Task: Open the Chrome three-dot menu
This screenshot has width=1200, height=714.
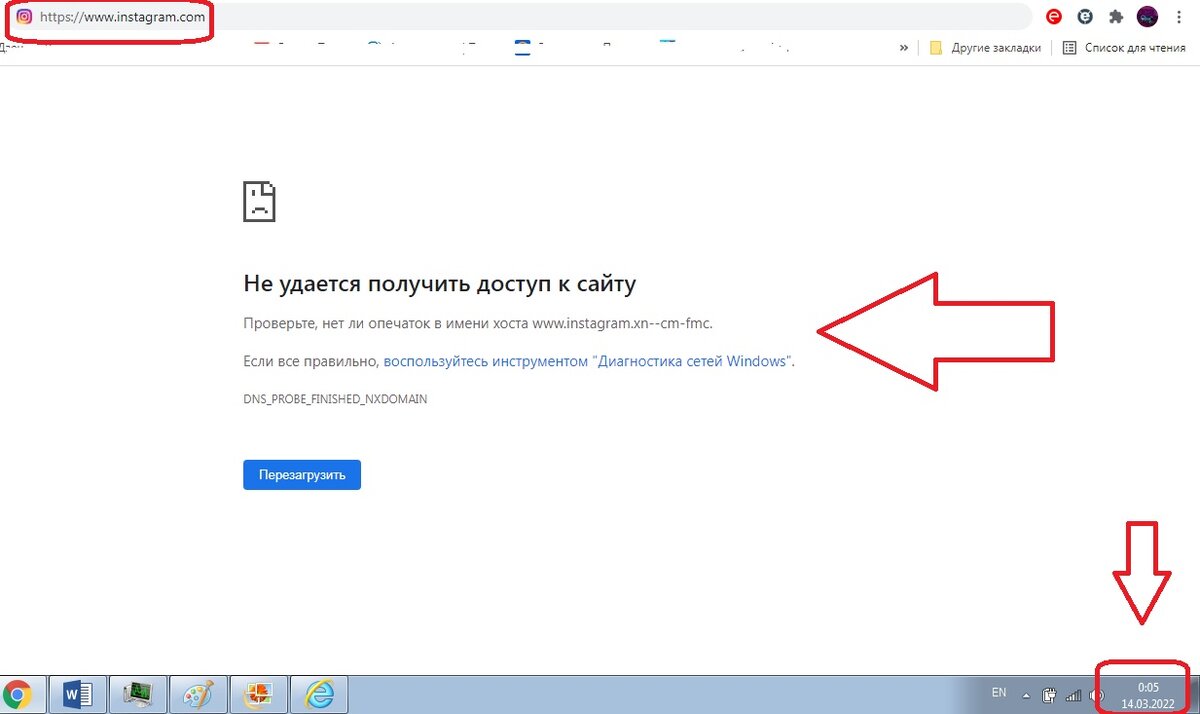Action: 1180,17
